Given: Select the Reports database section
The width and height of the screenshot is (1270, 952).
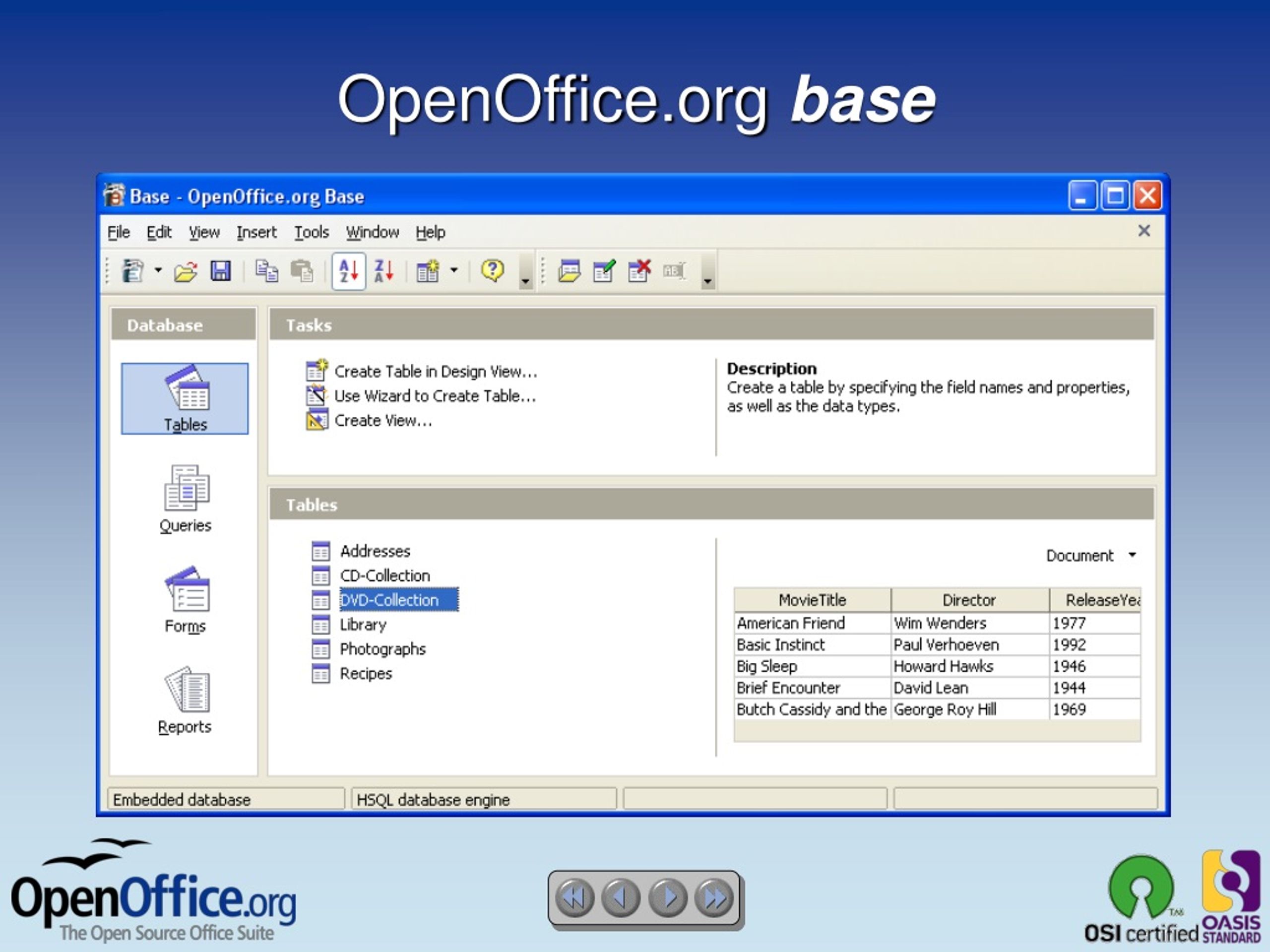Looking at the screenshot, I should [x=185, y=700].
